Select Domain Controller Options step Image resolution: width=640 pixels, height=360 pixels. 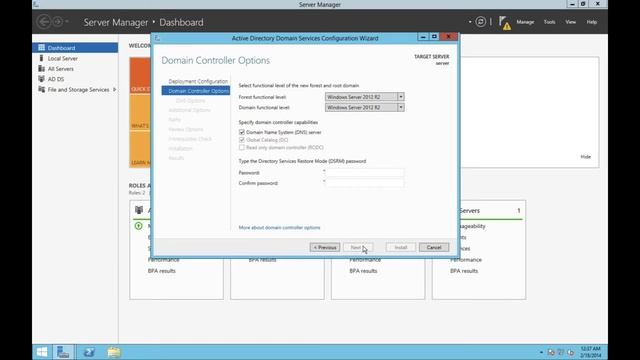[x=196, y=91]
